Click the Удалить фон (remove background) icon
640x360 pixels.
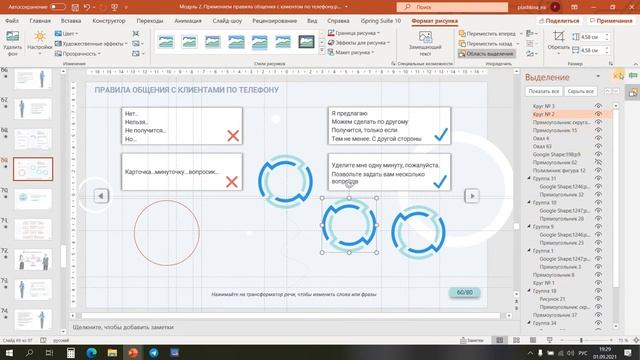click(12, 36)
